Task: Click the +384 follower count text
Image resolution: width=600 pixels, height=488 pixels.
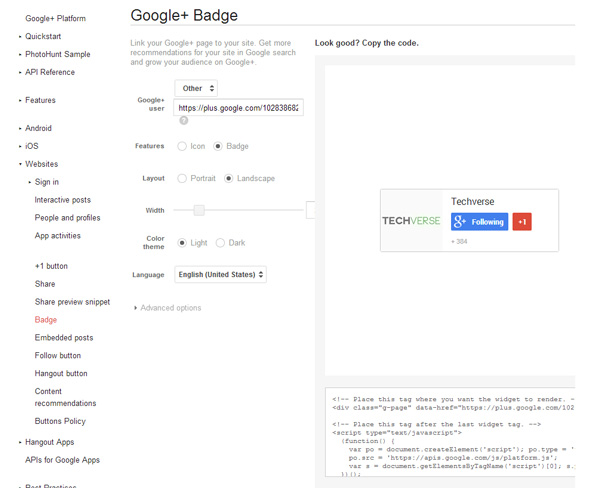Action: pyautogui.click(x=459, y=242)
